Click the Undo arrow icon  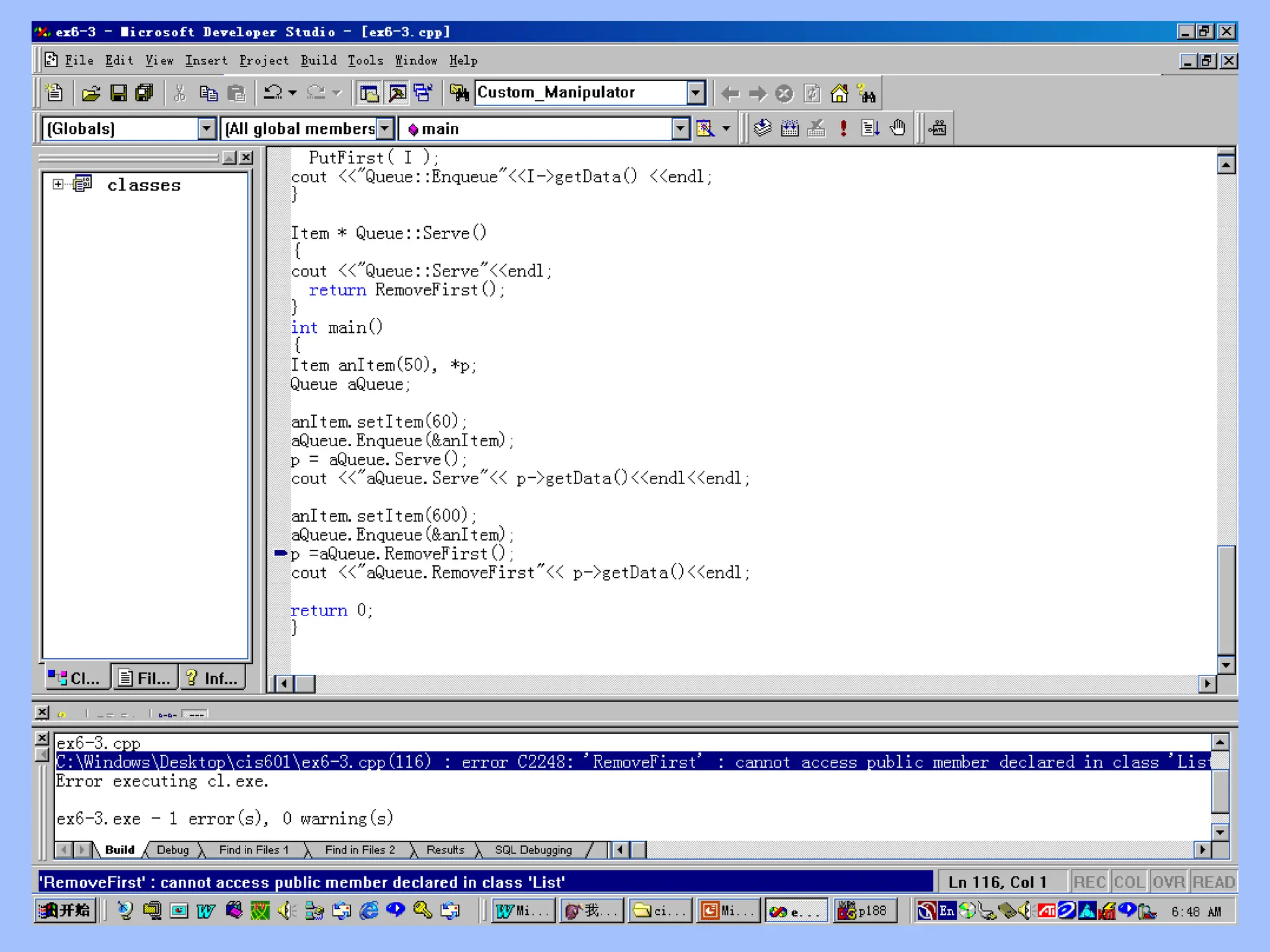[273, 93]
